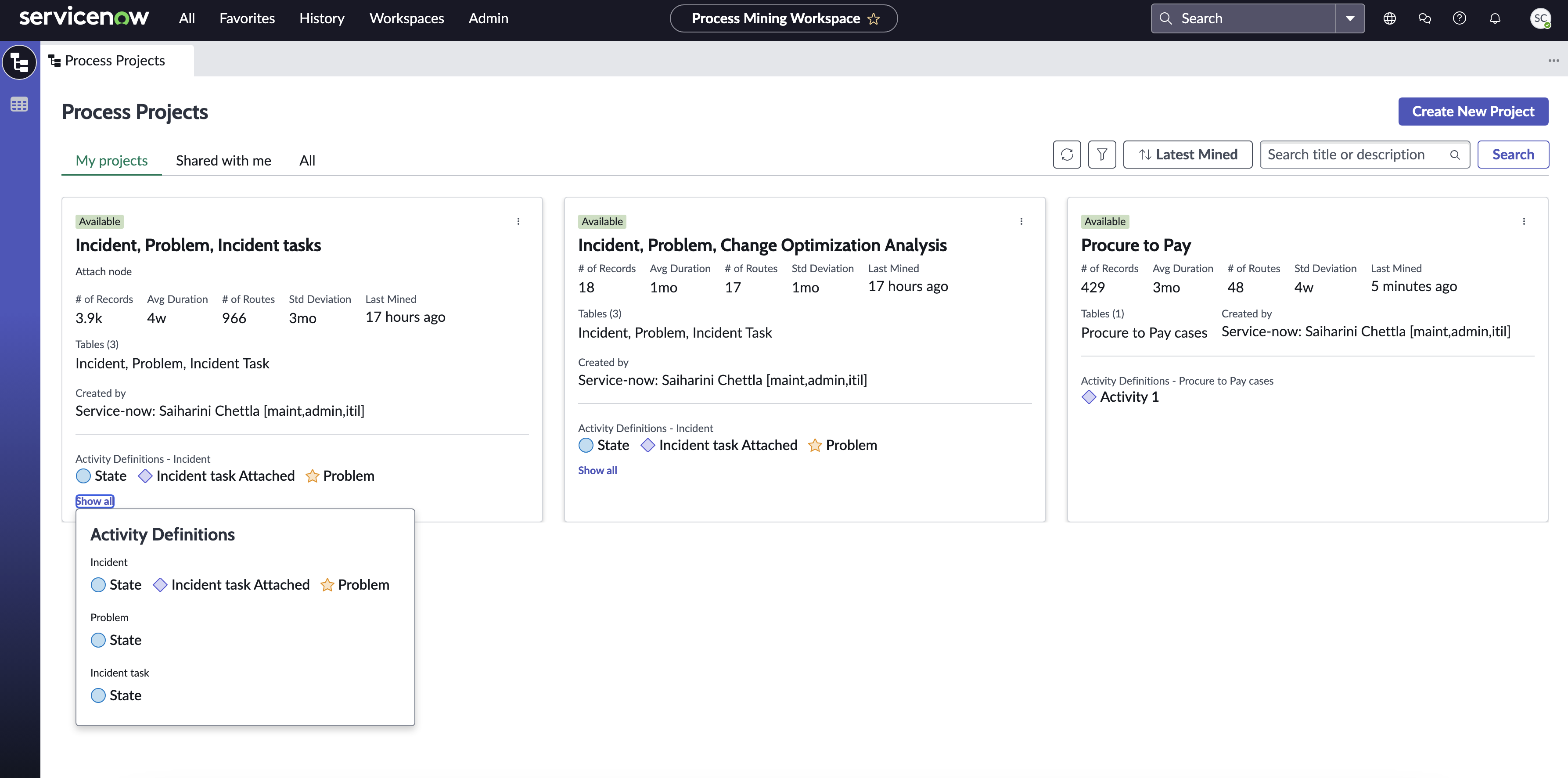Open the All menu
The image size is (1568, 778).
187,18
